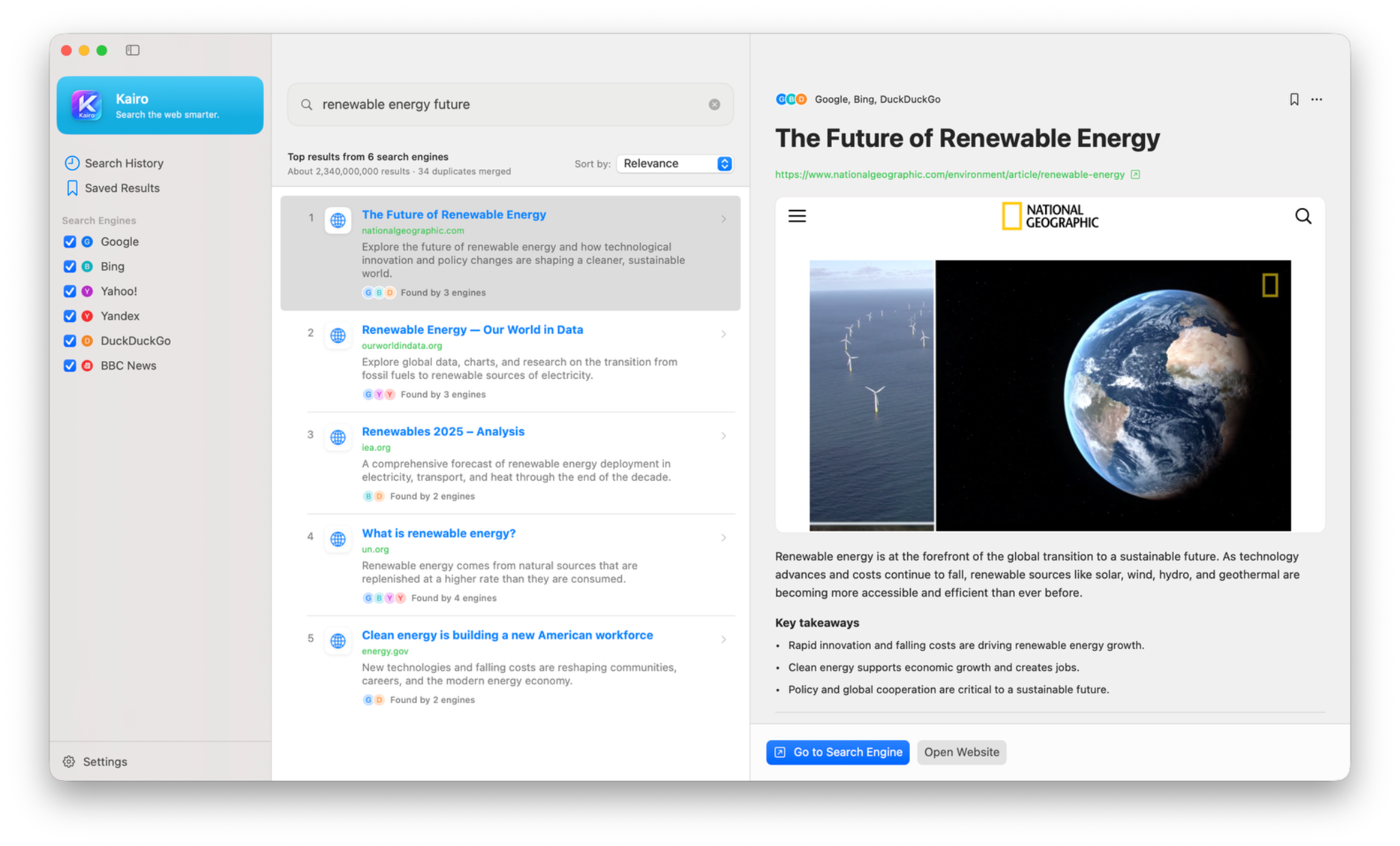Click the Bing engine icon in sidebar
This screenshot has height=846, width=1400.
[x=87, y=266]
